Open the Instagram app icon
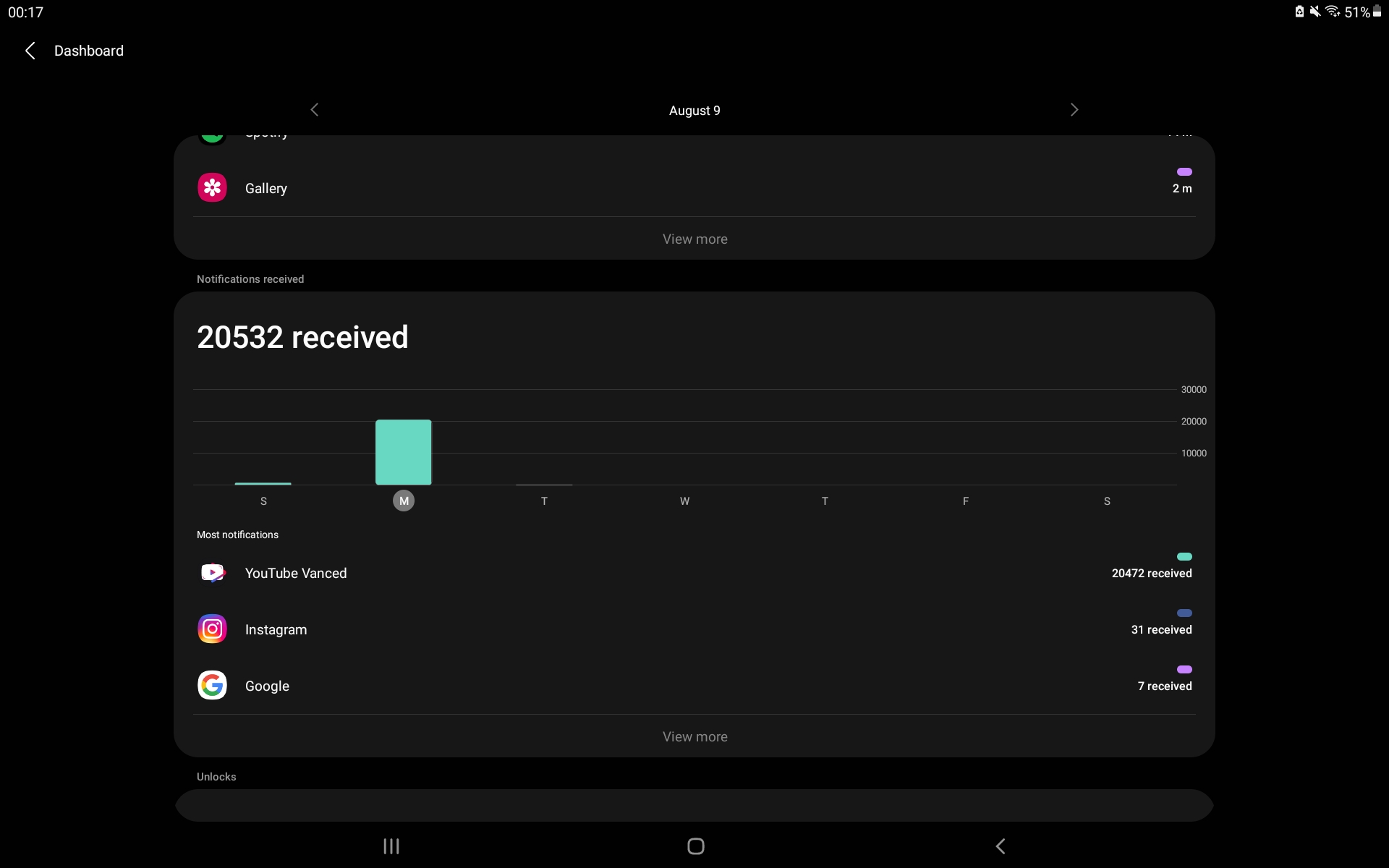 (212, 629)
